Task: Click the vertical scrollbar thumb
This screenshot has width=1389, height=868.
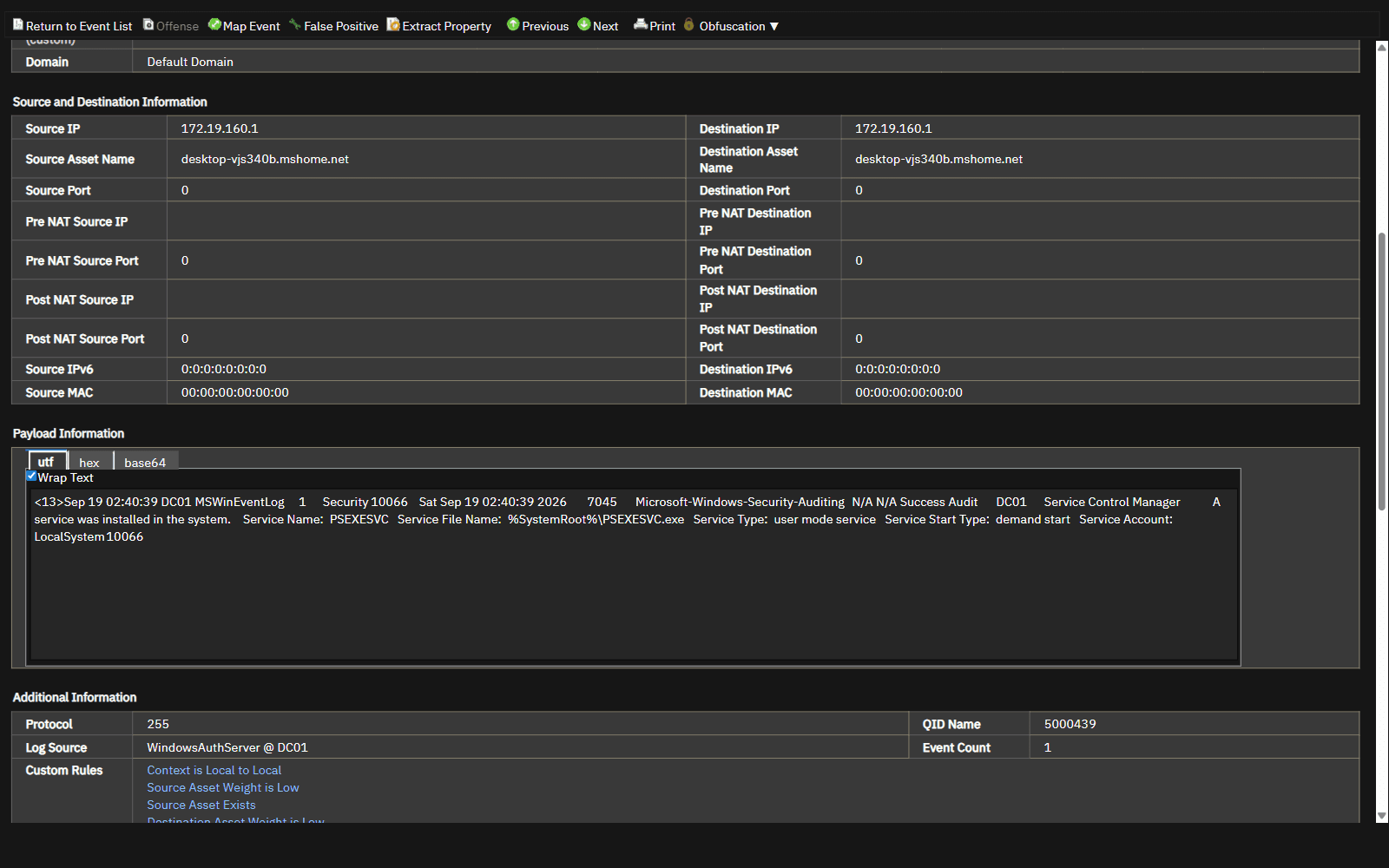Action: [1382, 372]
